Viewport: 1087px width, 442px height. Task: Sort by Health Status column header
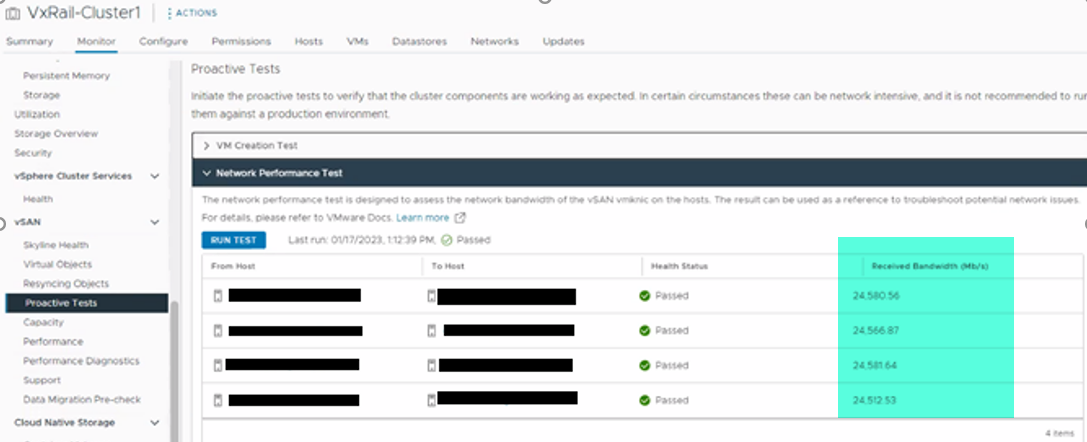679,266
